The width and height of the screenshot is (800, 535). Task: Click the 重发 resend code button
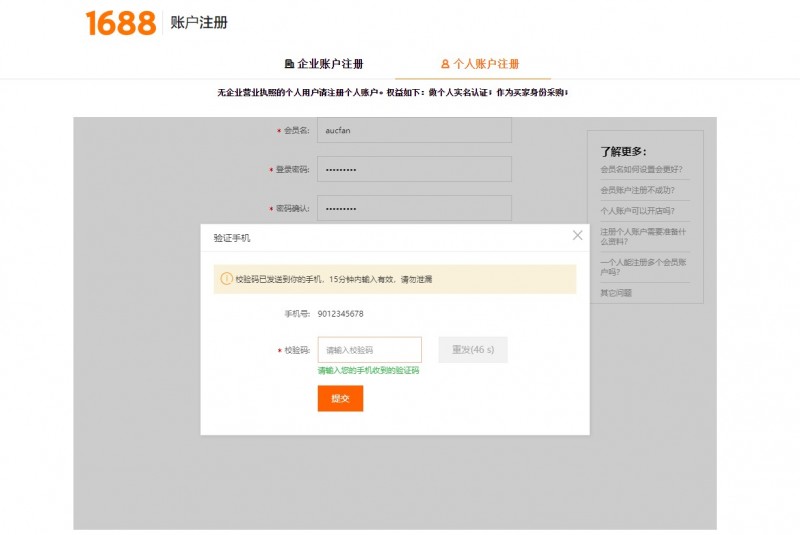[473, 350]
